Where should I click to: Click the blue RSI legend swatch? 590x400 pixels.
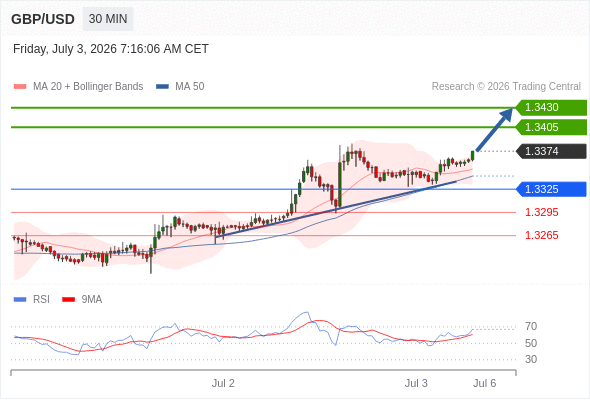[20, 300]
